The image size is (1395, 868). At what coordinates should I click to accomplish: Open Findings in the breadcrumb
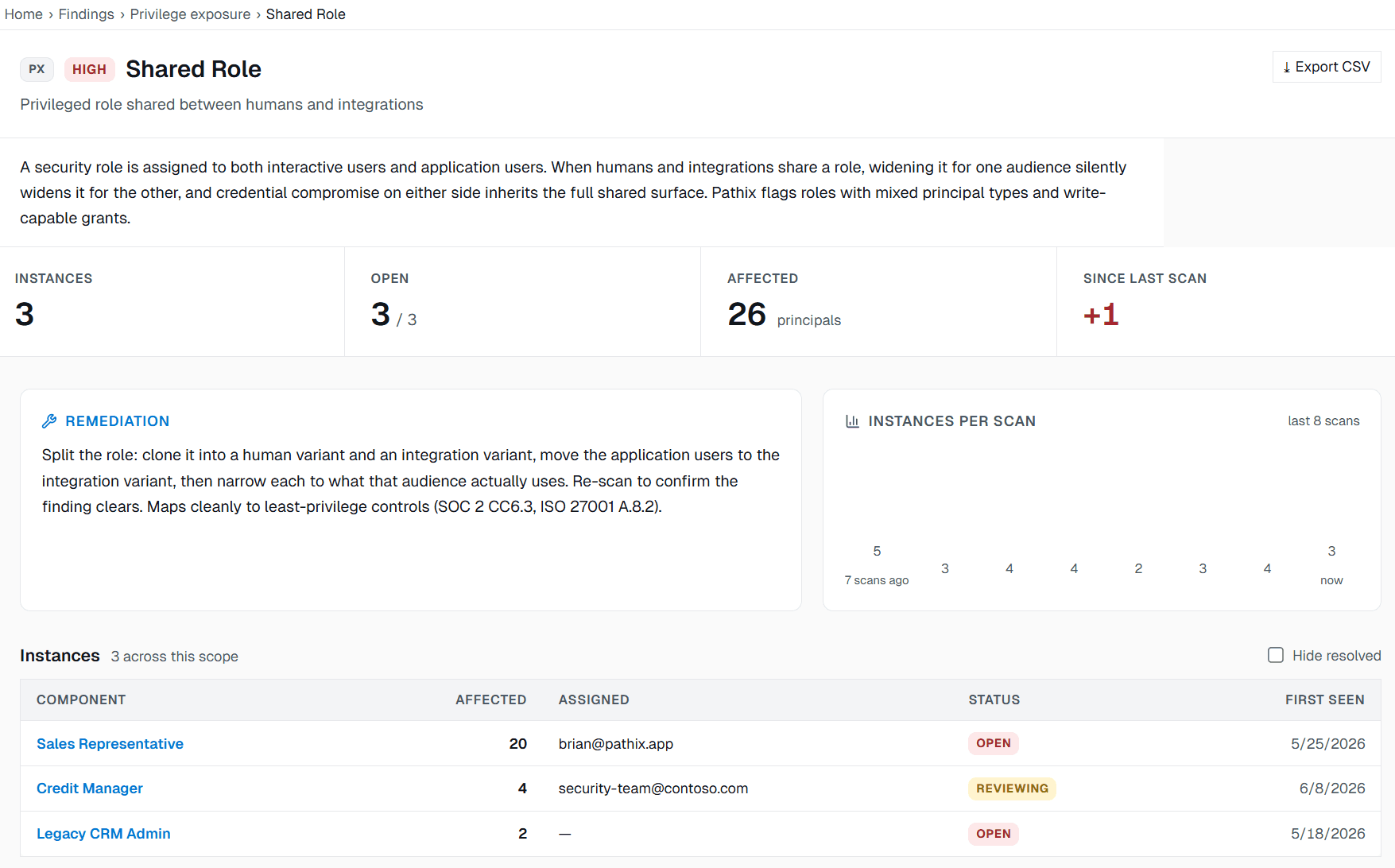(87, 14)
